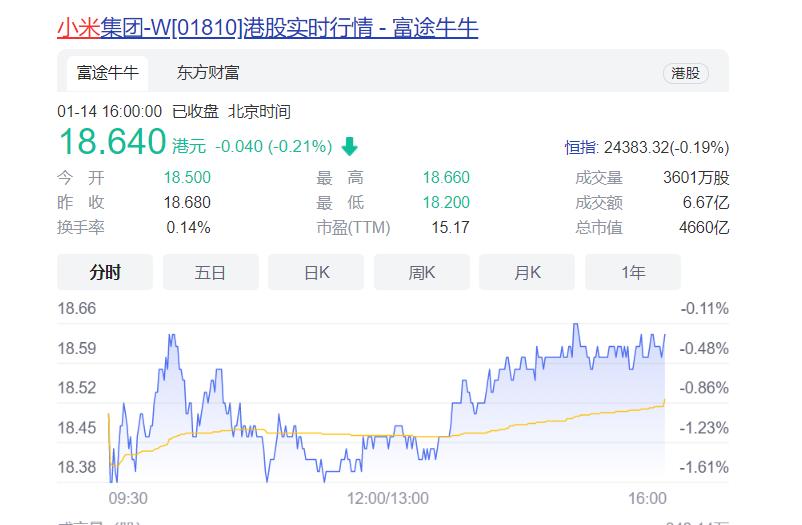802x525 pixels.
Task: Click the 总市值 label
Action: [599, 228]
